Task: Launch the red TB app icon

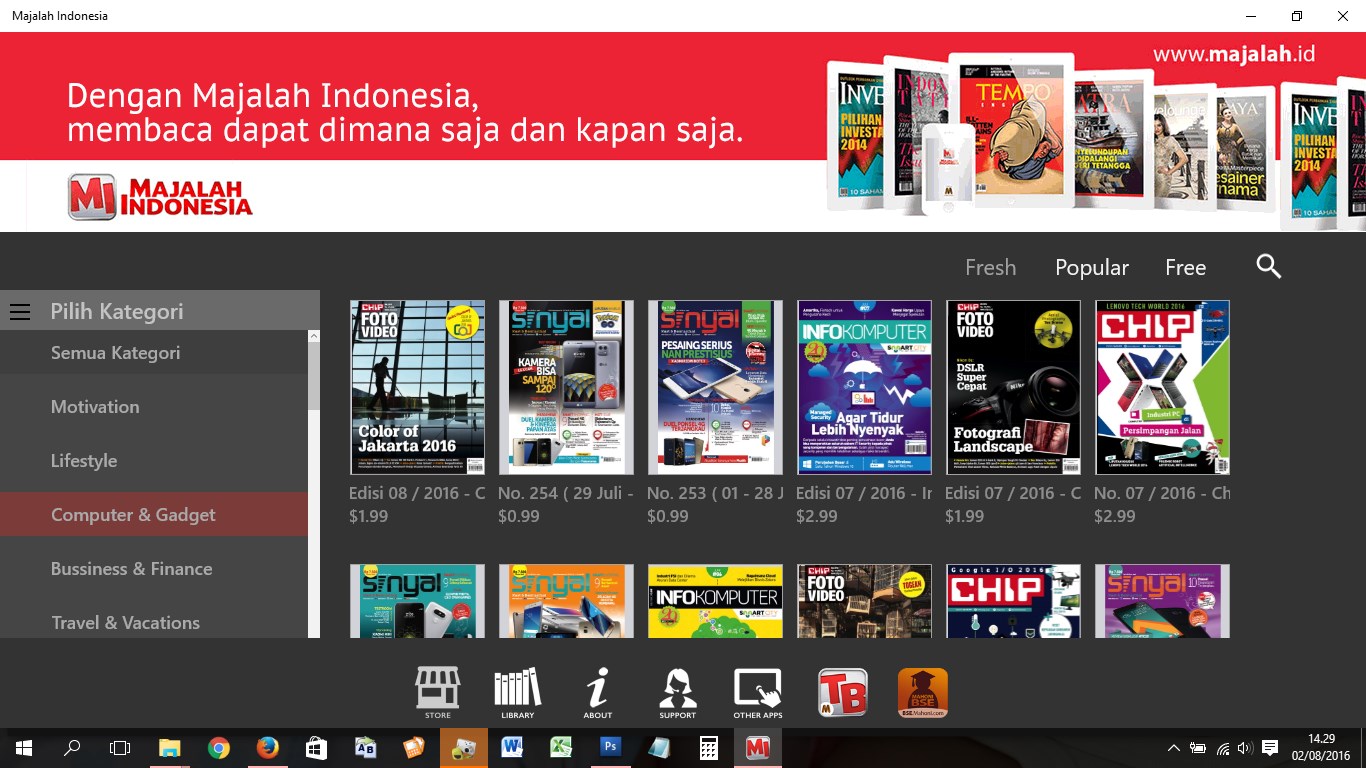Action: (843, 692)
